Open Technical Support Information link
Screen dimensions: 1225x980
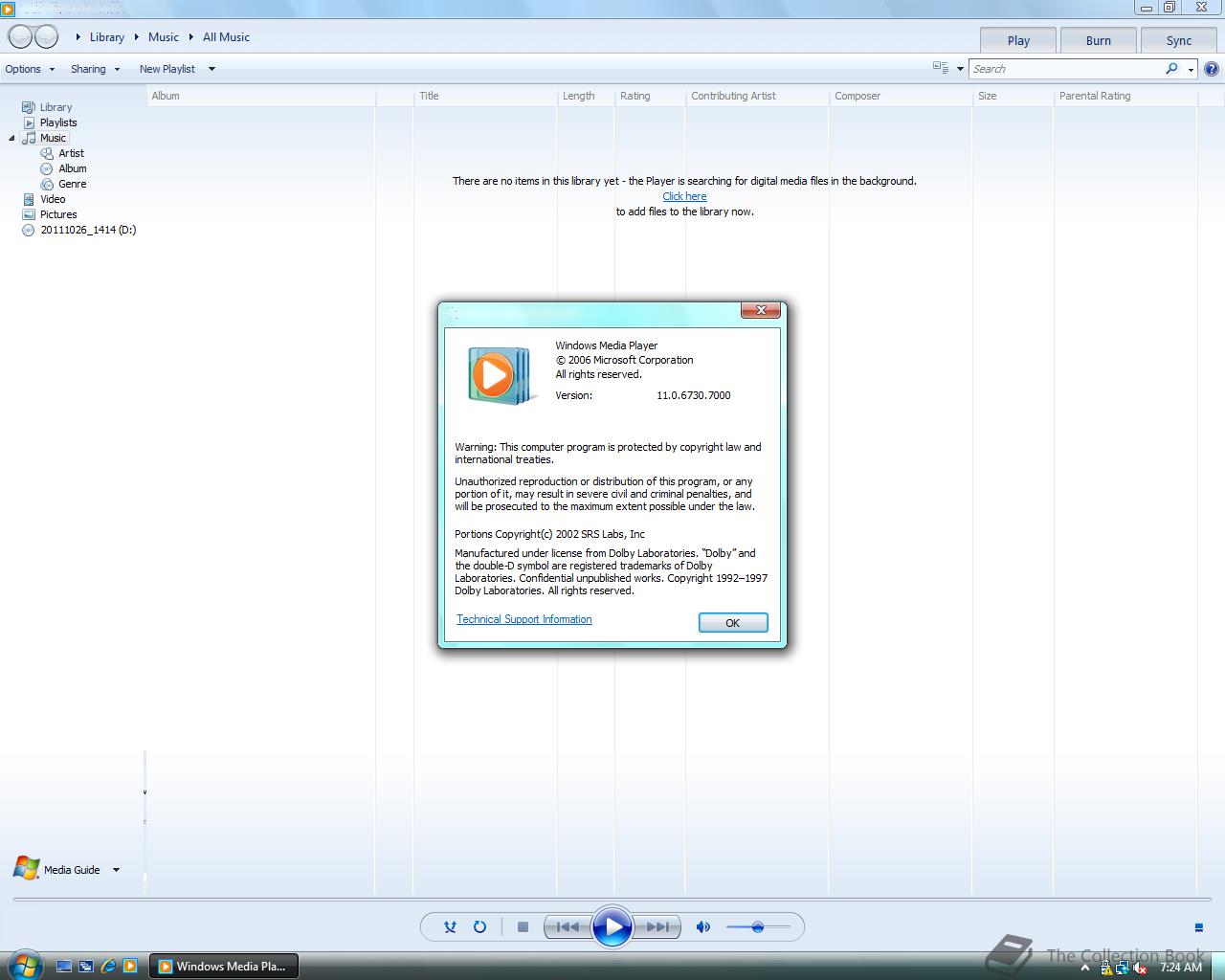[524, 619]
